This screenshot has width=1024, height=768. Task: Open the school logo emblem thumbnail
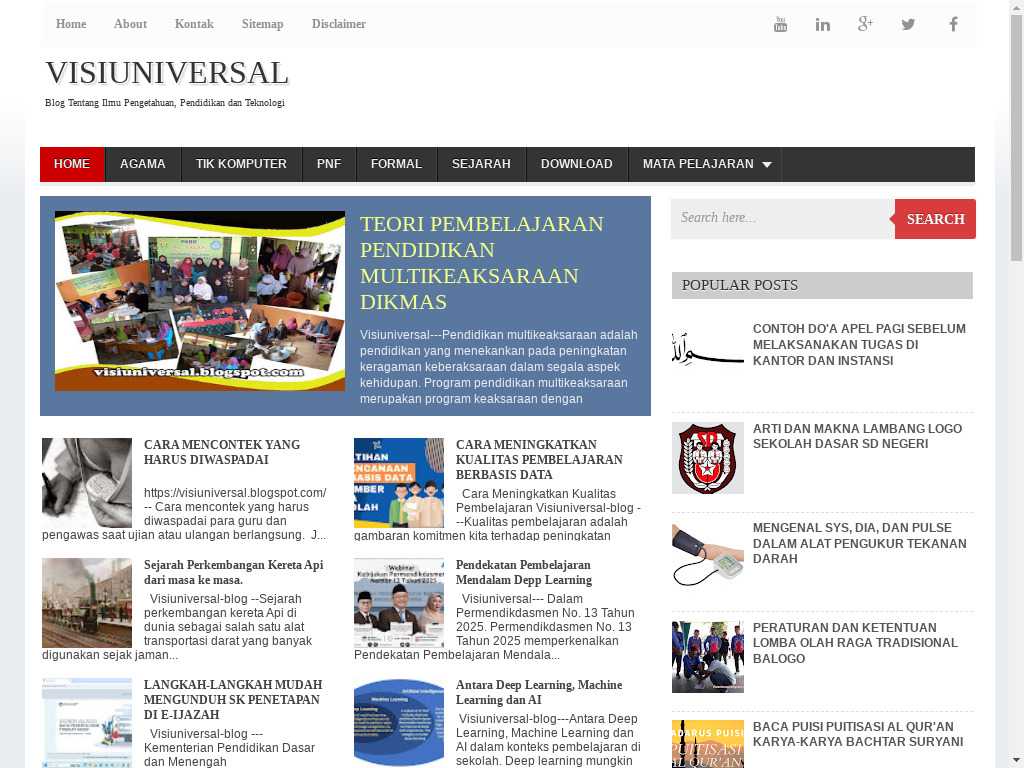[707, 458]
